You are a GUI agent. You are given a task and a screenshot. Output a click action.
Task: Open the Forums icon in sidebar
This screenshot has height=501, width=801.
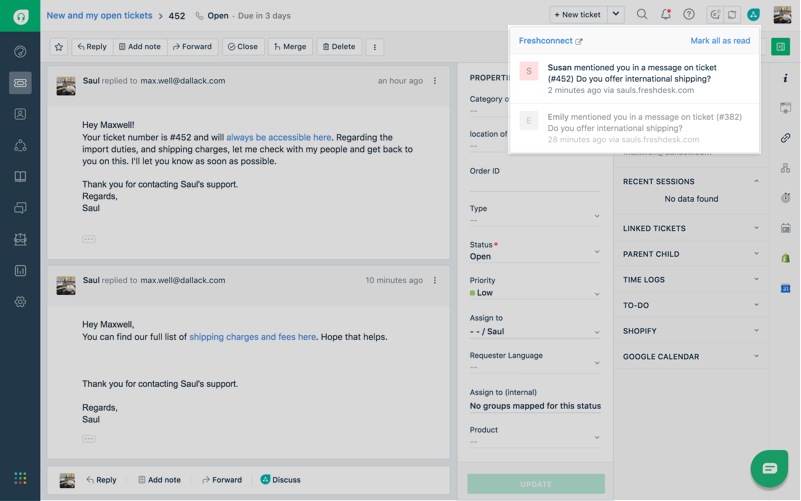click(20, 208)
